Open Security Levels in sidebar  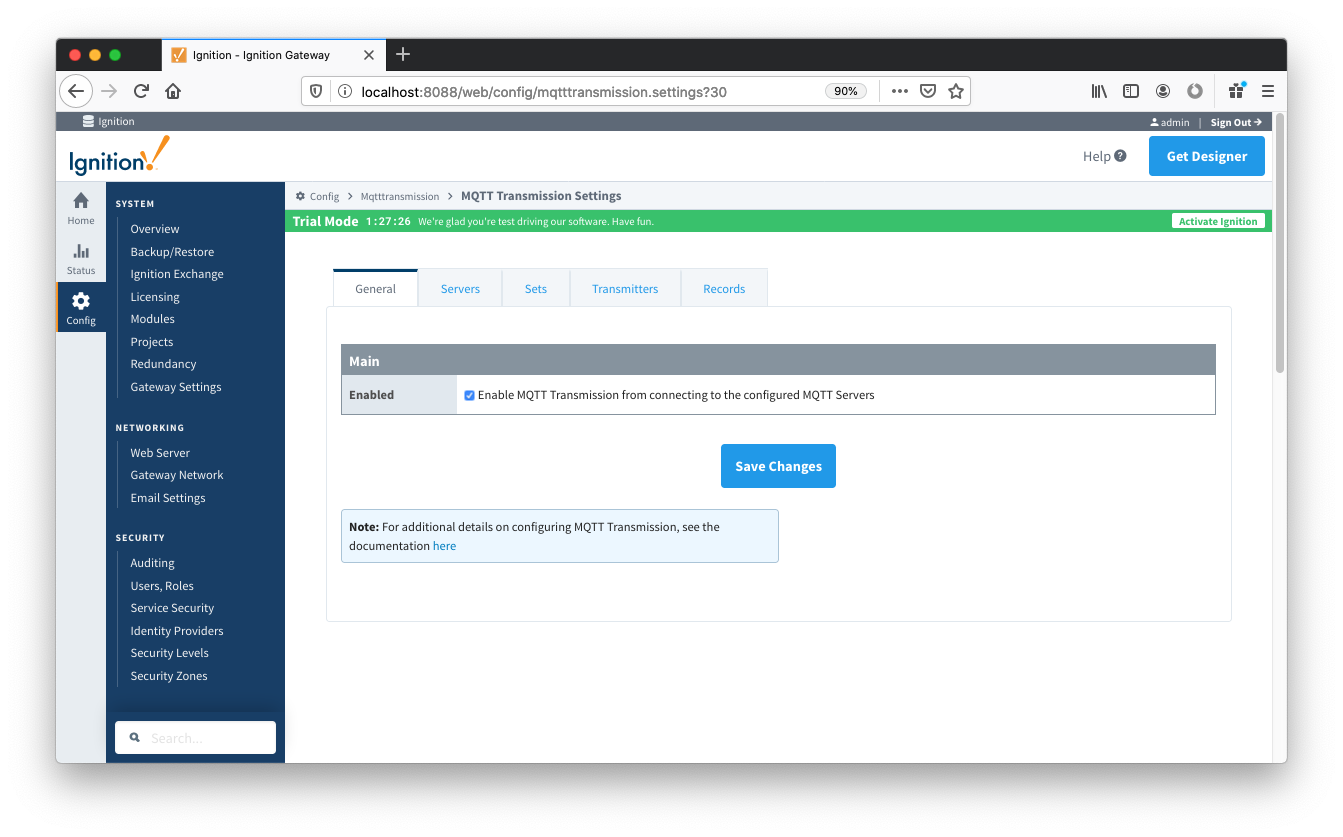click(169, 653)
